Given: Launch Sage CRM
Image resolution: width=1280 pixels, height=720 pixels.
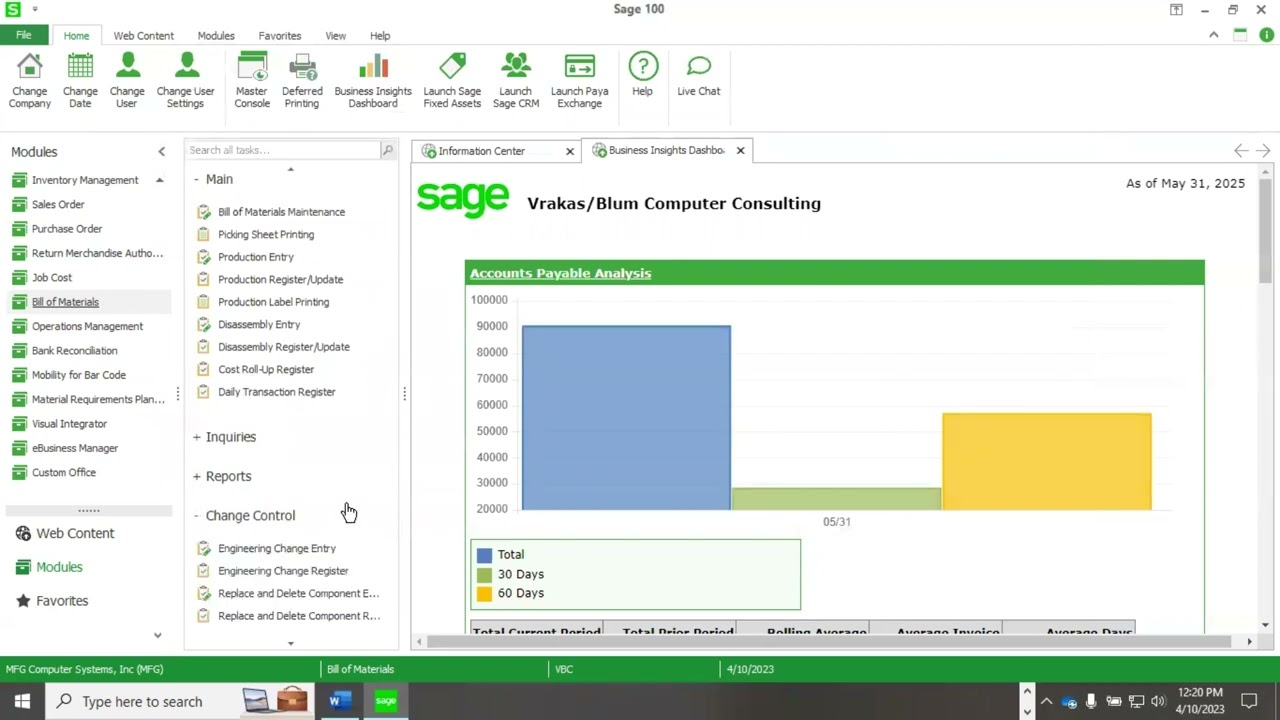Looking at the screenshot, I should (516, 80).
